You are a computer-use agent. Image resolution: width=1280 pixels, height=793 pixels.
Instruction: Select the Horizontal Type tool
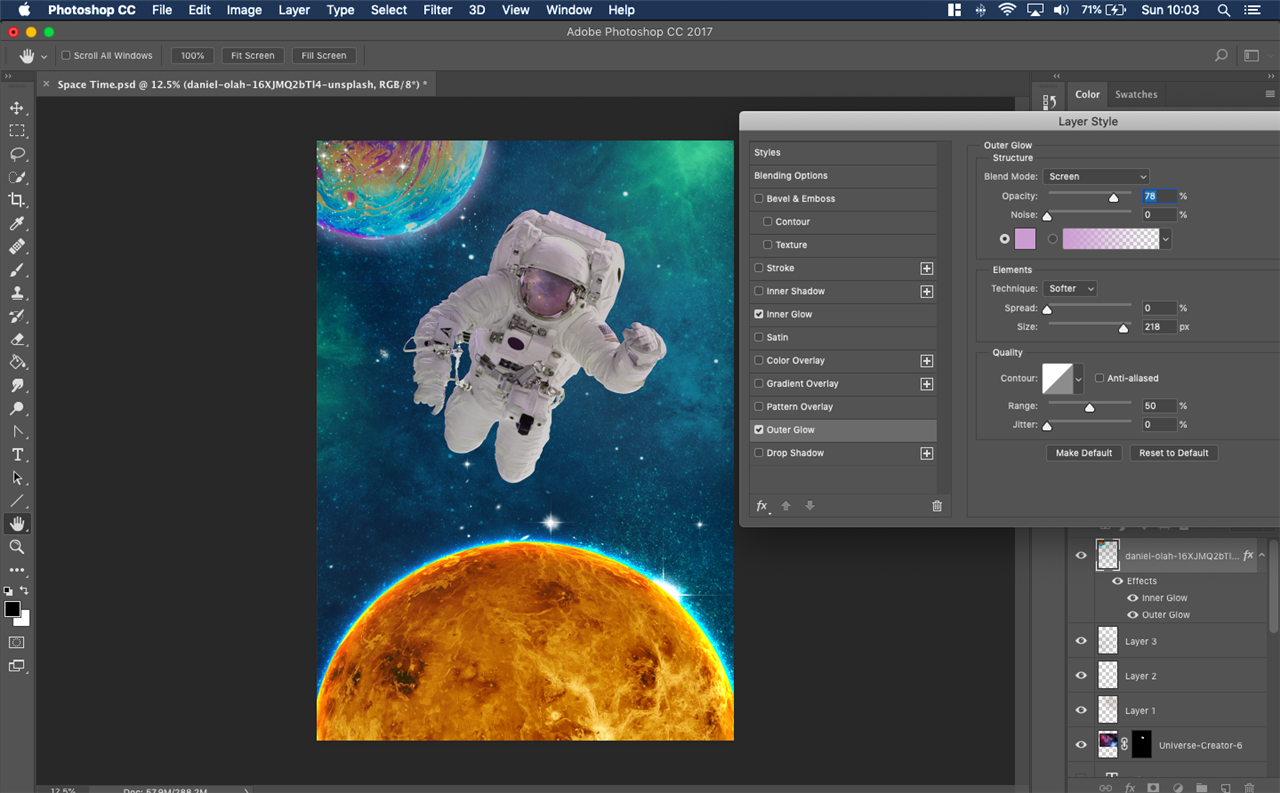tap(17, 455)
